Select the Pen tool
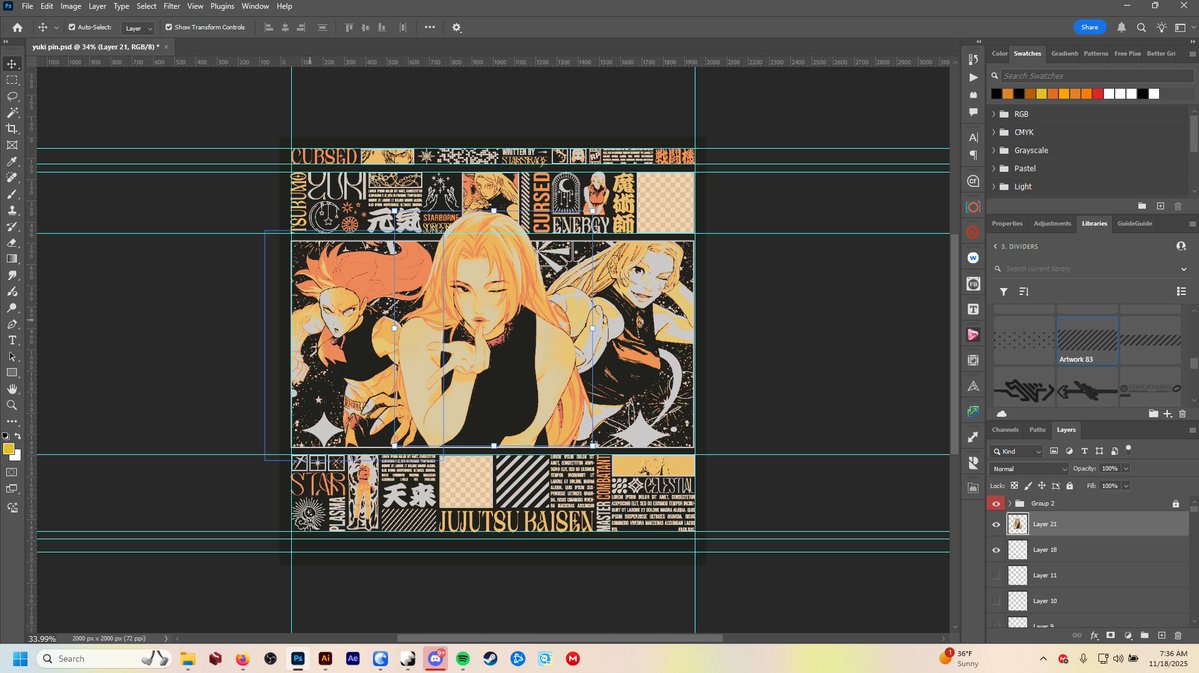 click(x=12, y=323)
